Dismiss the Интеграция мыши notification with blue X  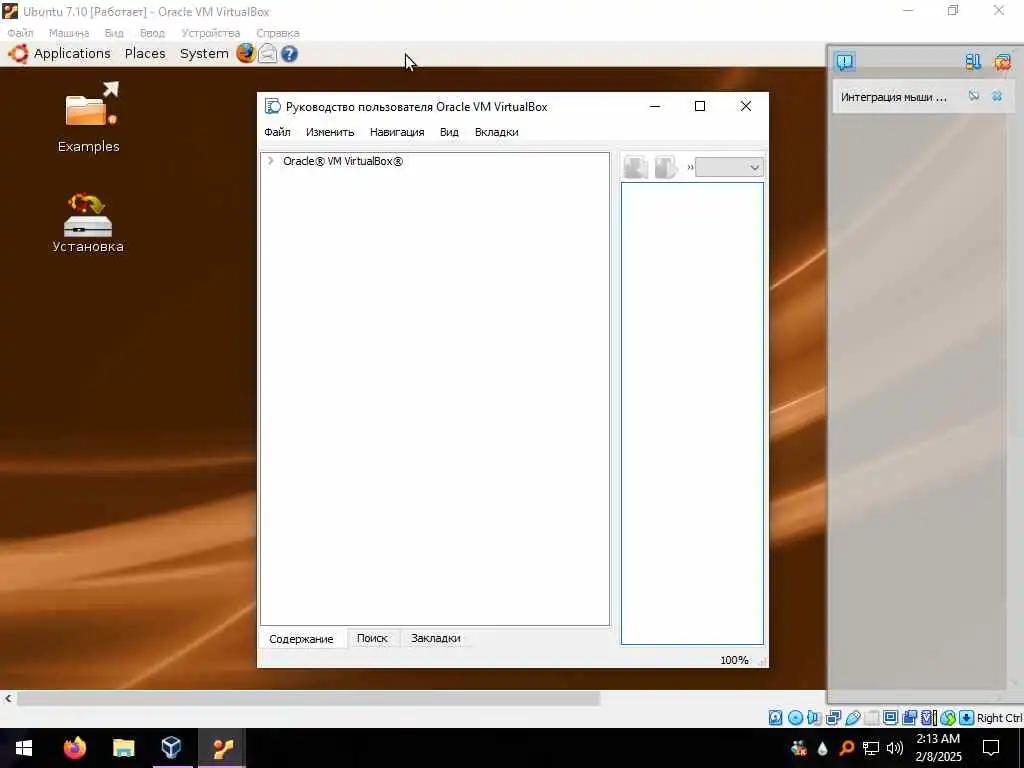(x=997, y=96)
